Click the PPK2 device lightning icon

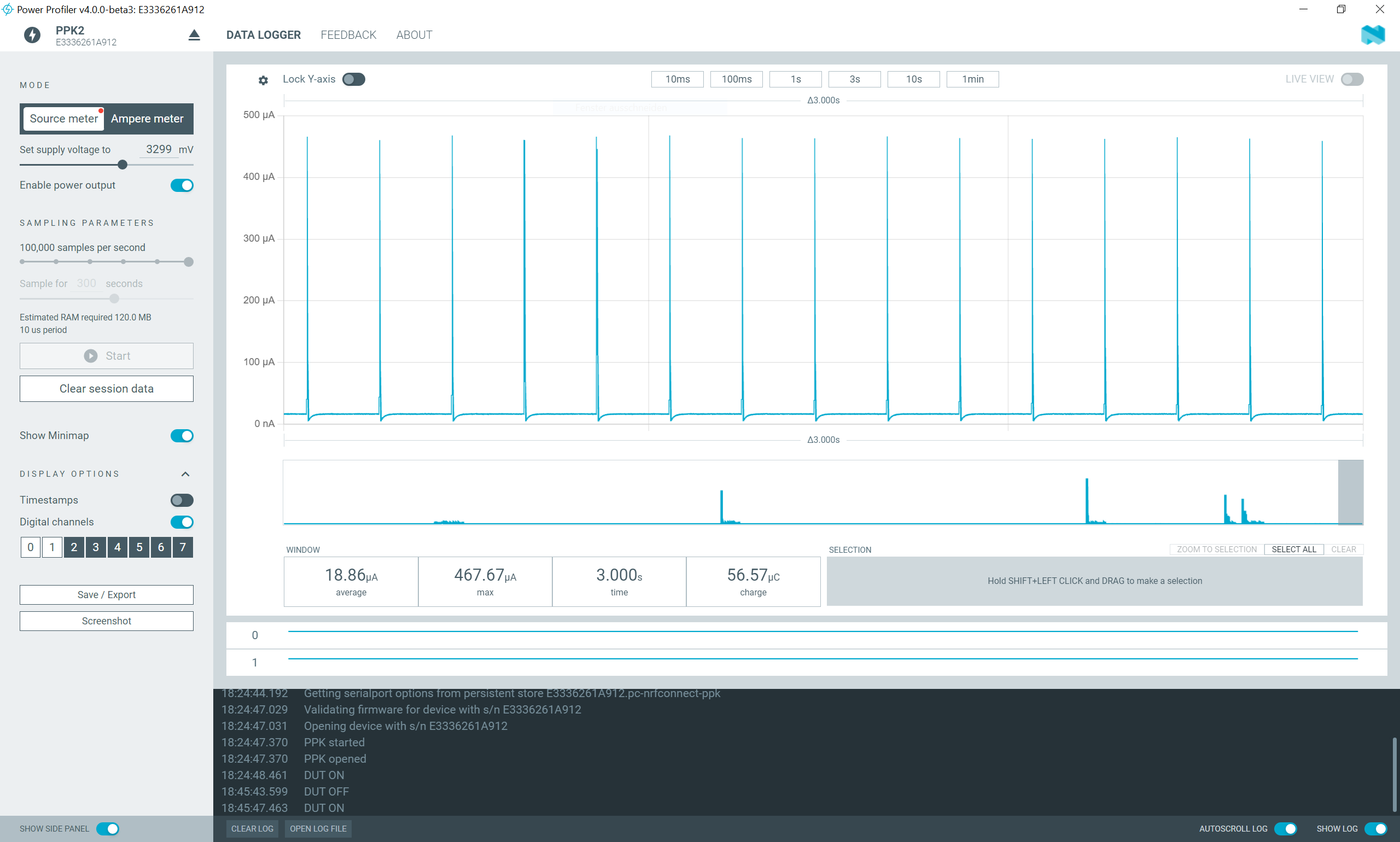point(32,35)
